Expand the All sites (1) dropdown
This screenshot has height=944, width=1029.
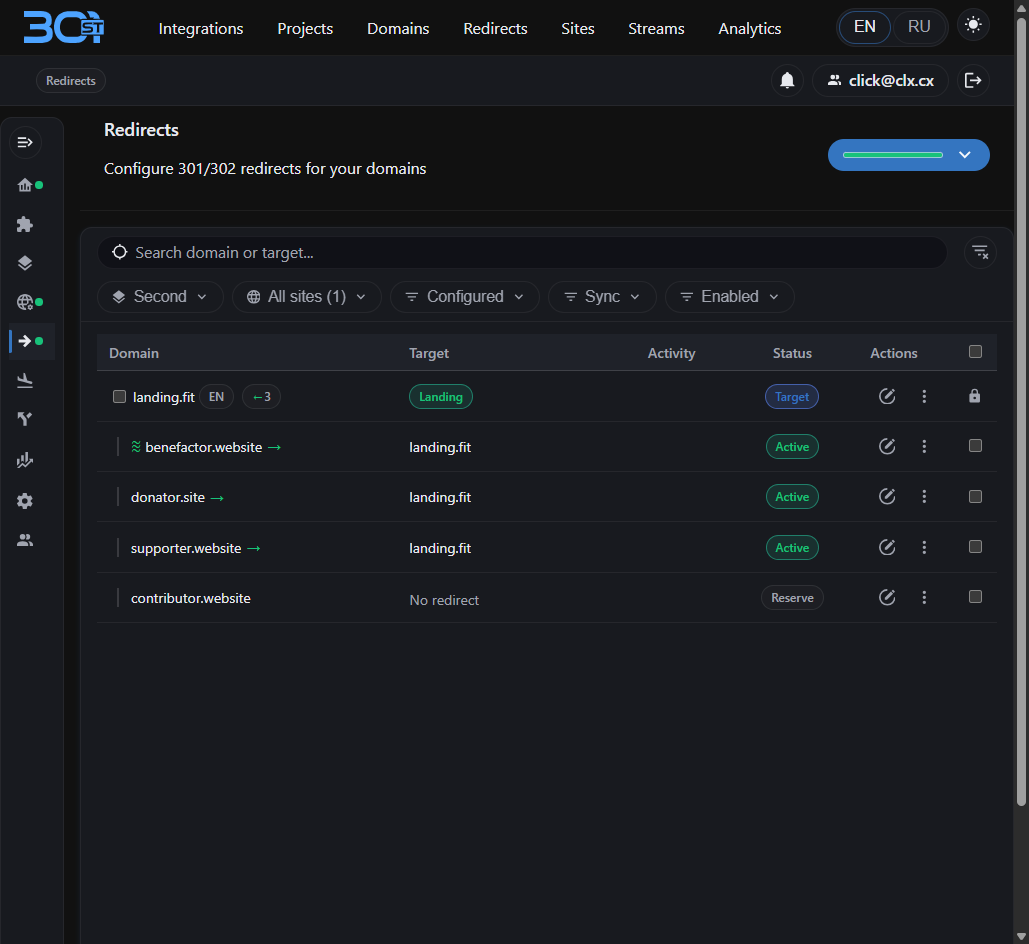307,297
